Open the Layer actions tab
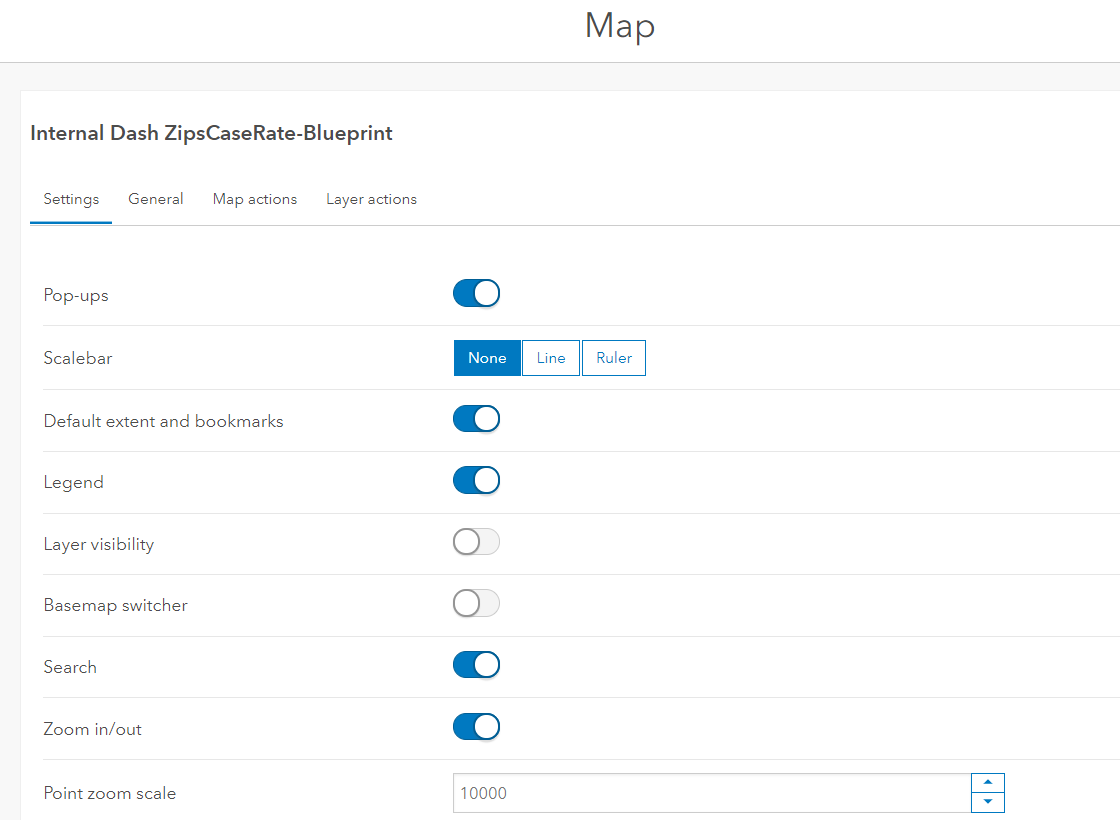The image size is (1120, 820). point(371,199)
